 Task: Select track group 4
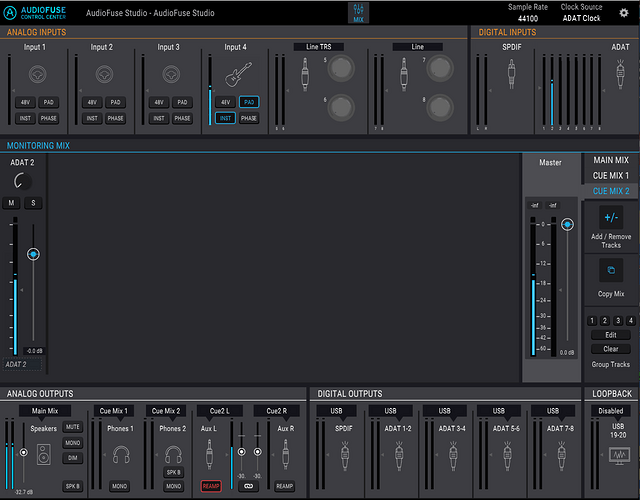[631, 321]
